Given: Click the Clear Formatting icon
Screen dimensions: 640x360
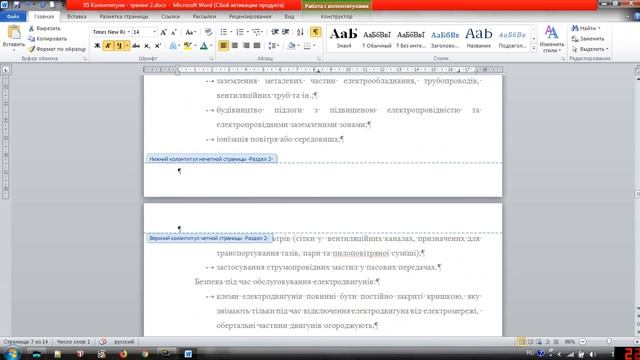Looking at the screenshot, I should (x=208, y=32).
